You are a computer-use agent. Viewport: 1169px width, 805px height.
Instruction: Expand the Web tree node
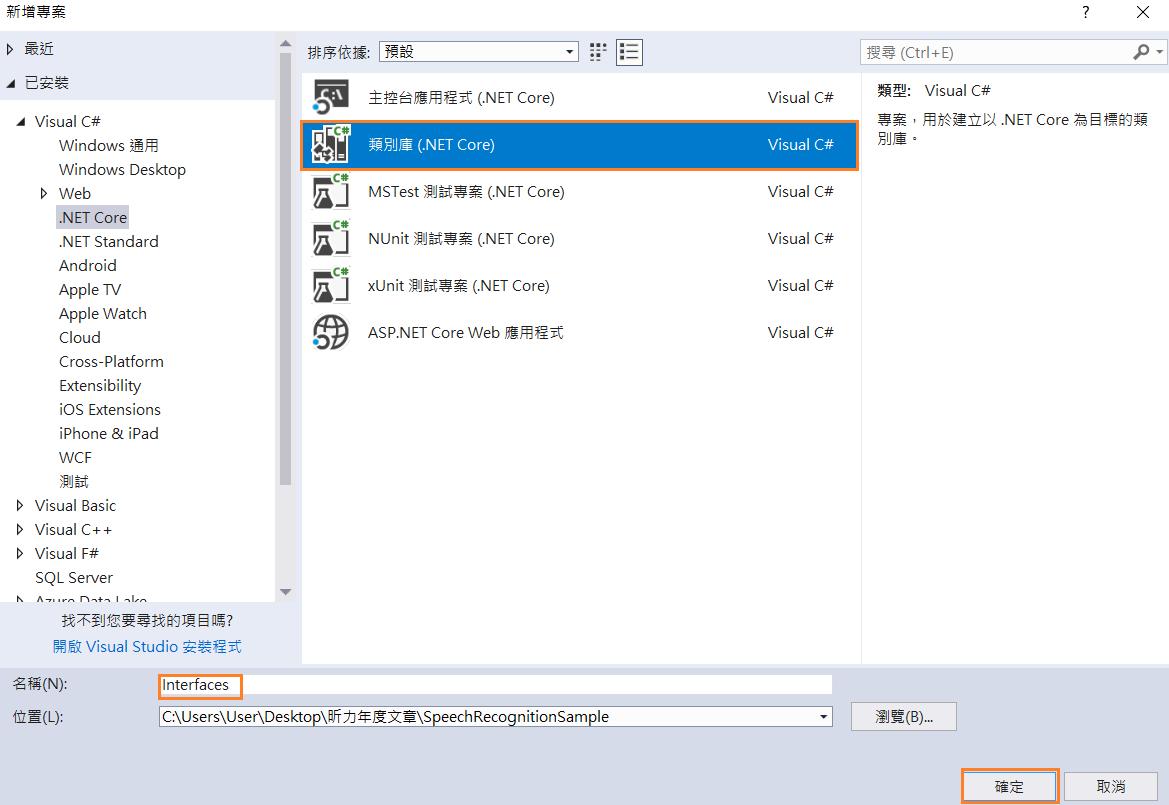(44, 194)
